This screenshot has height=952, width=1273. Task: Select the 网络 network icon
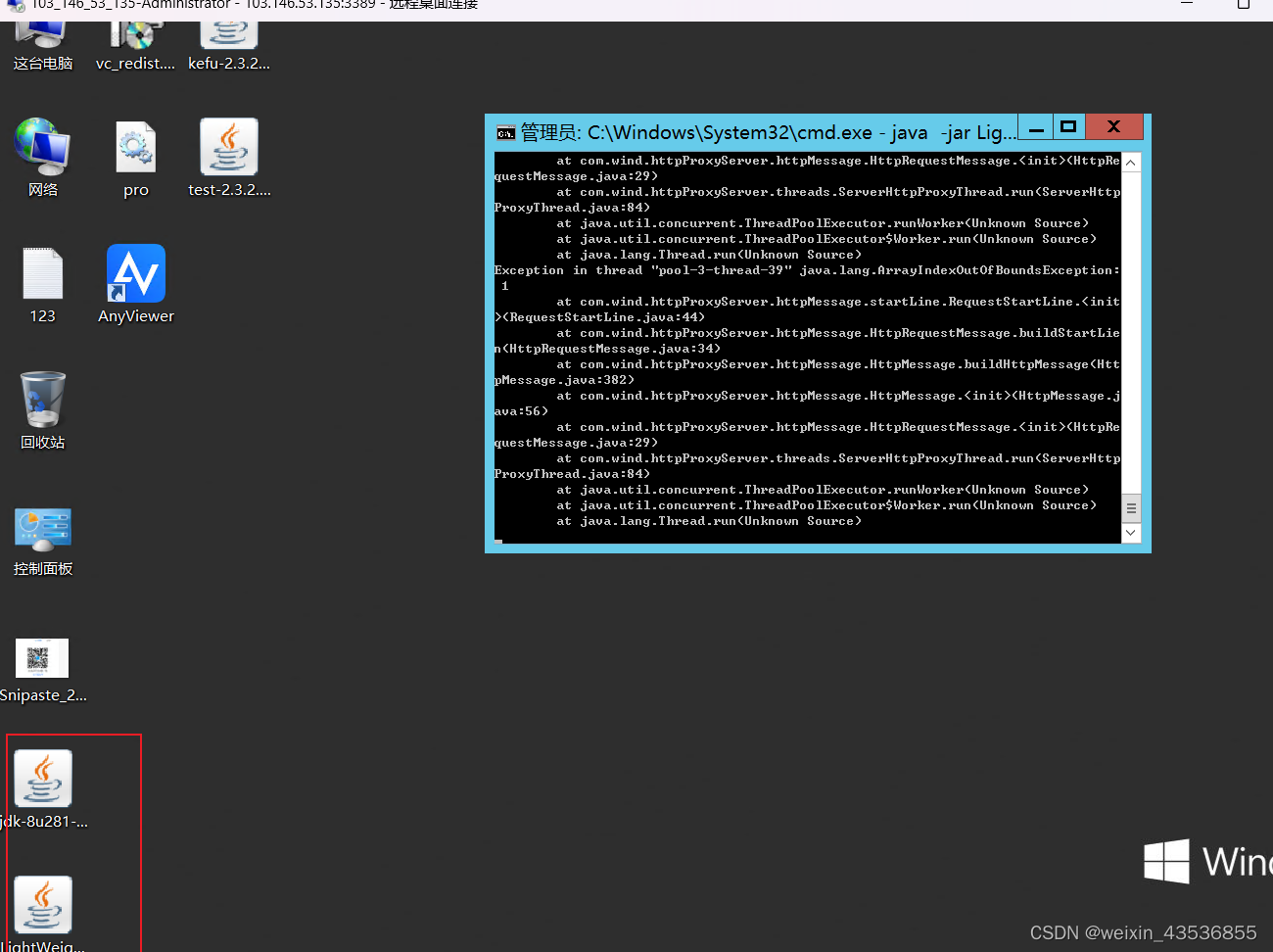click(42, 157)
